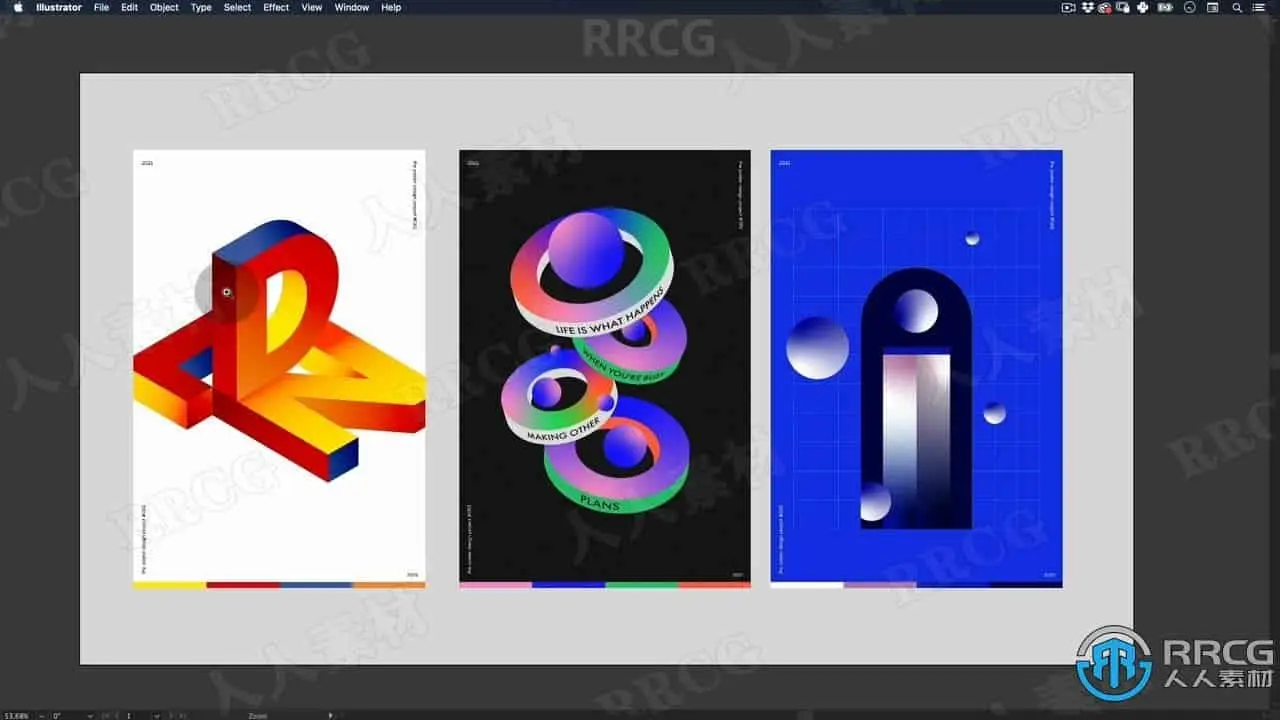Expand the artboard number dropdown
This screenshot has height=720, width=1280.
(x=157, y=715)
